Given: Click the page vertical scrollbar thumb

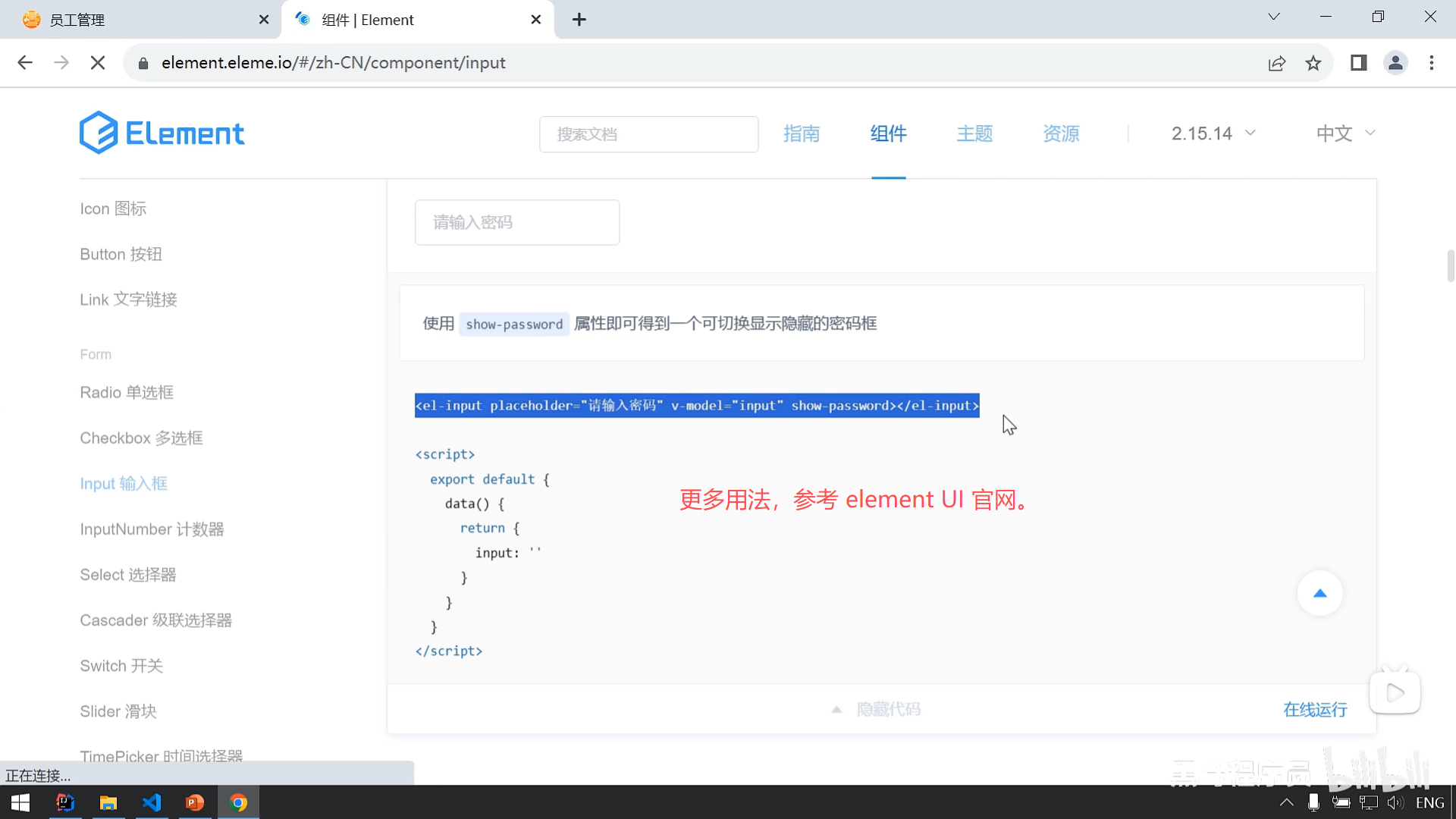Looking at the screenshot, I should tap(1450, 265).
